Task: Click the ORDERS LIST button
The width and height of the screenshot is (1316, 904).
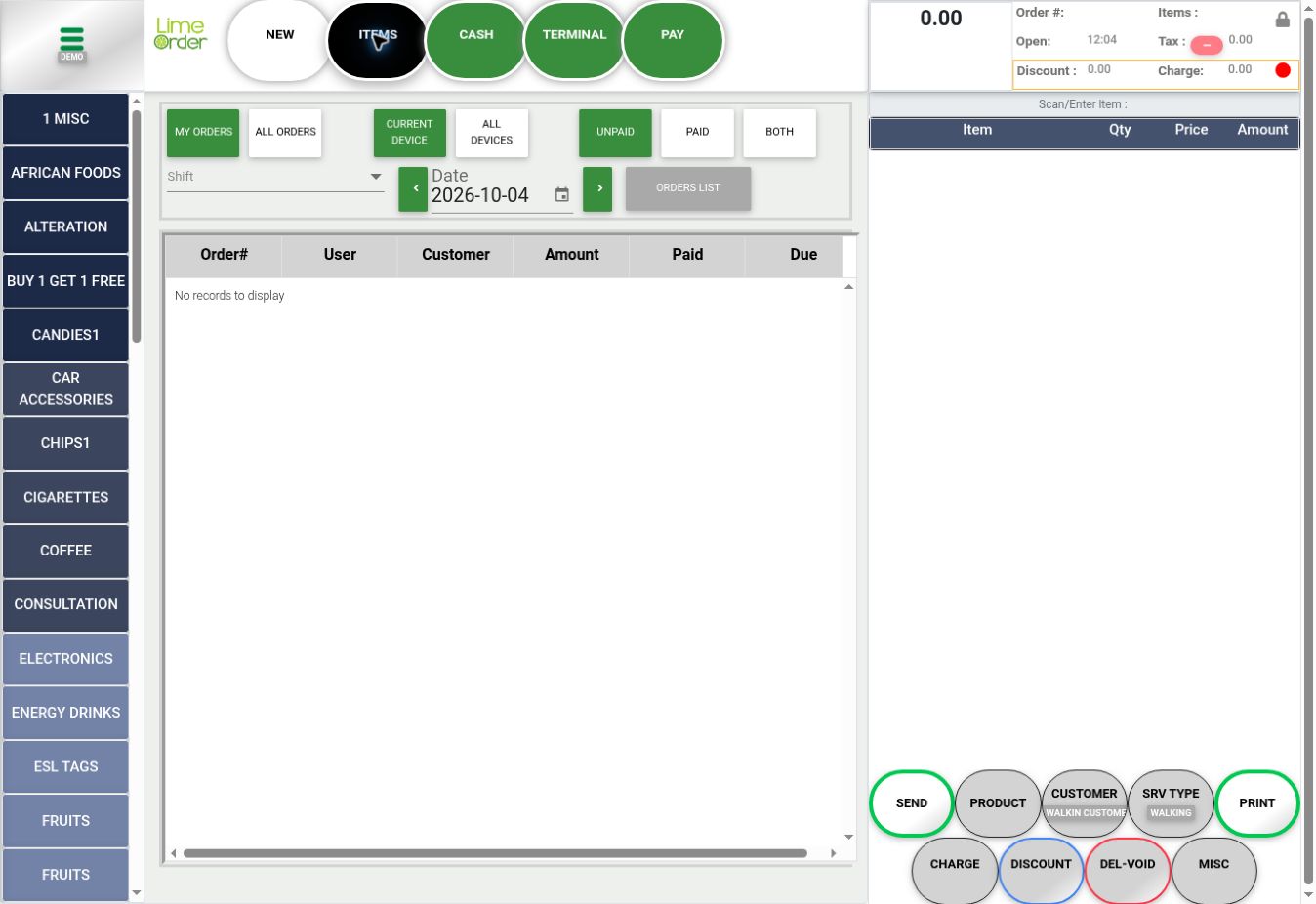Action: [688, 188]
